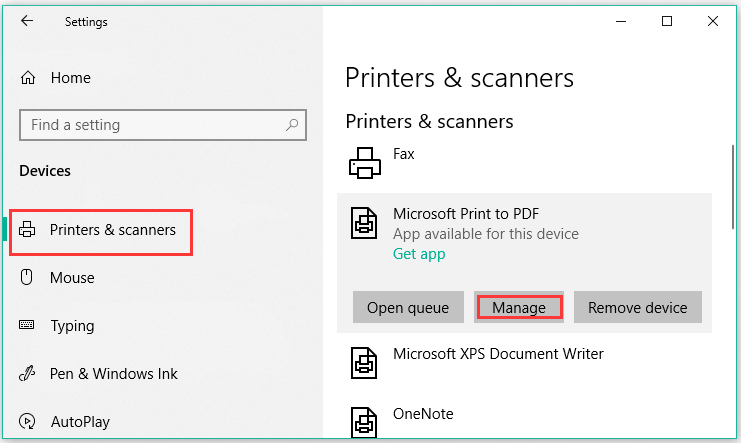741x443 pixels.
Task: Click the Microsoft Print to PDF icon
Action: 364,223
